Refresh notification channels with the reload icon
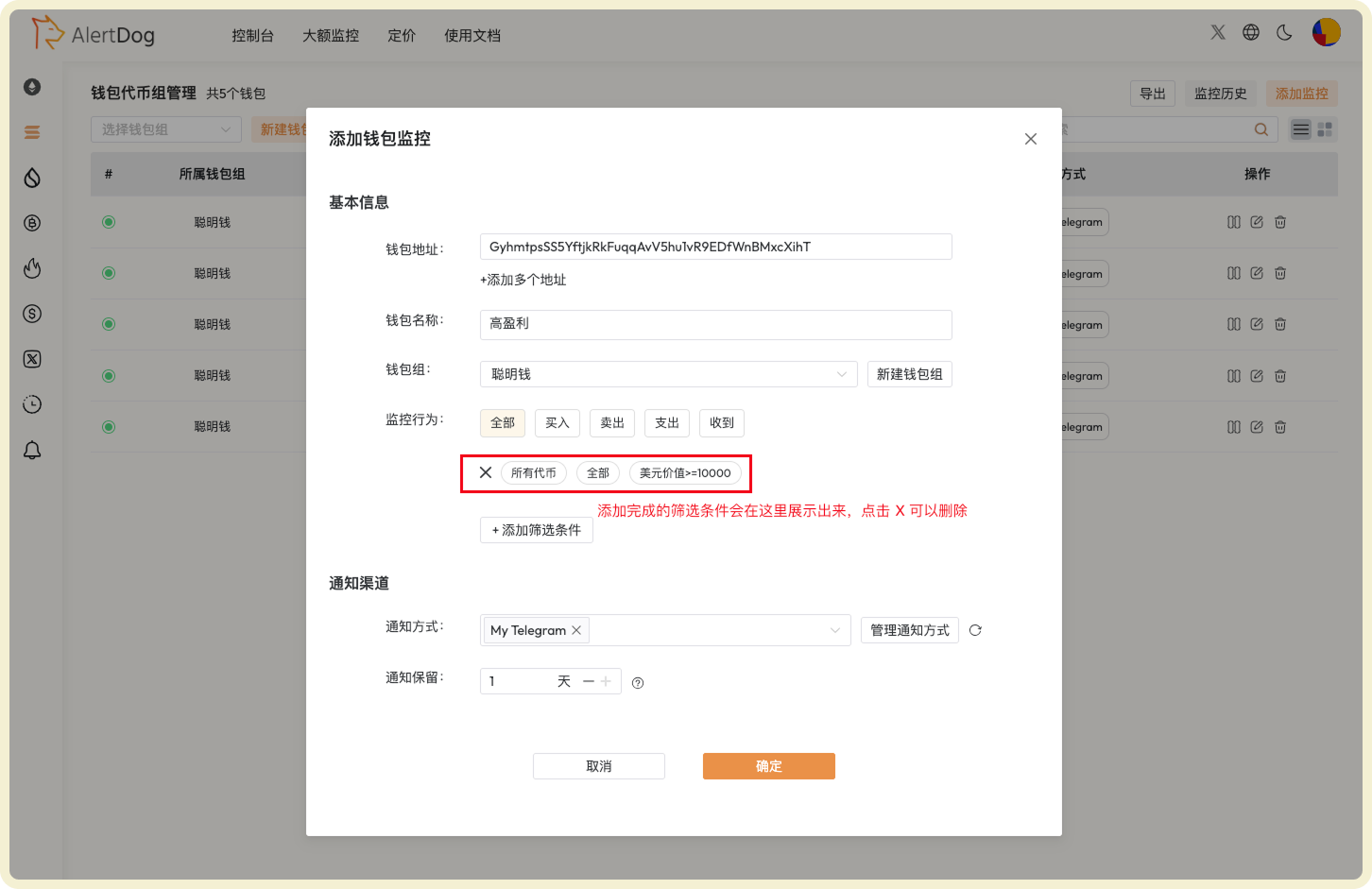Viewport: 1372px width, 889px height. point(975,630)
